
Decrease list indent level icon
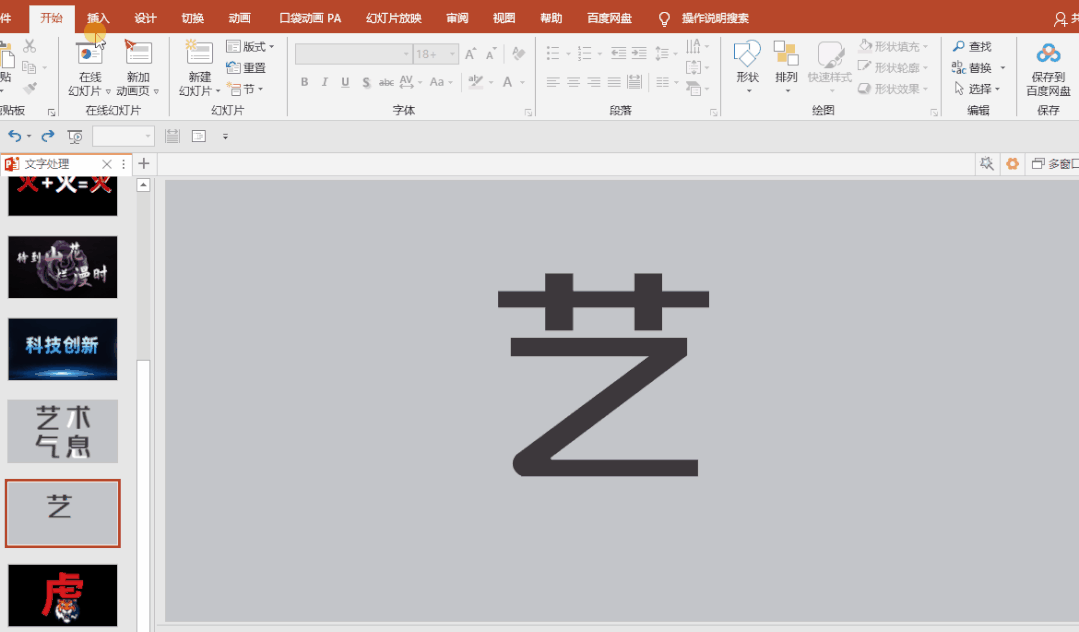619,53
